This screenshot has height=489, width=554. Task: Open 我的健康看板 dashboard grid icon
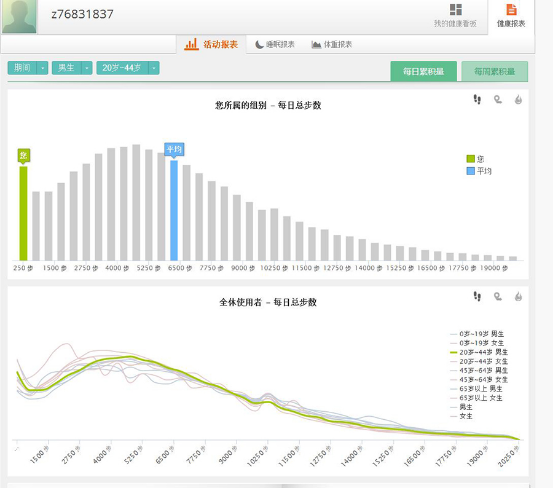pos(456,10)
